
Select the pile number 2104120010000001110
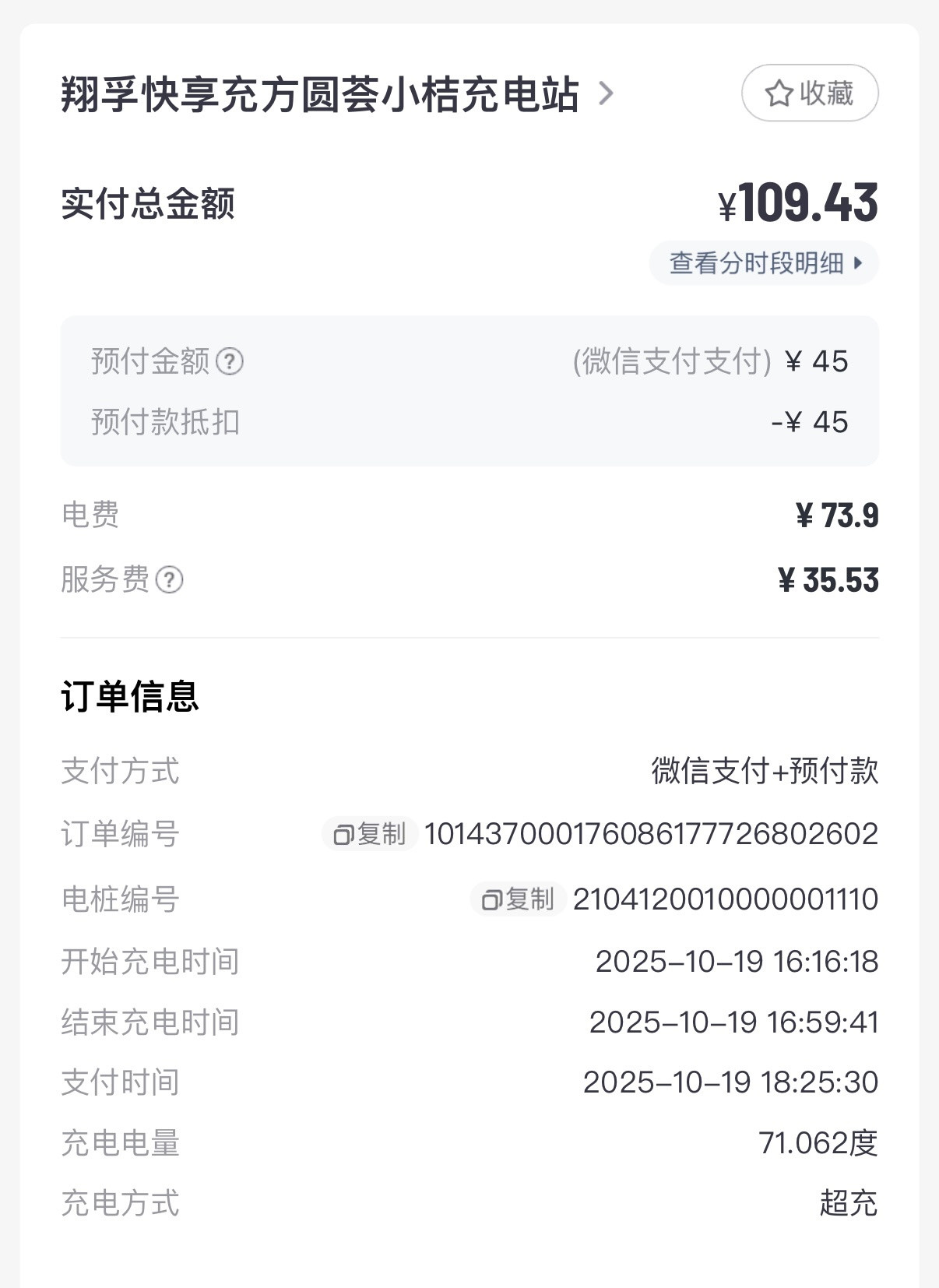pos(725,900)
